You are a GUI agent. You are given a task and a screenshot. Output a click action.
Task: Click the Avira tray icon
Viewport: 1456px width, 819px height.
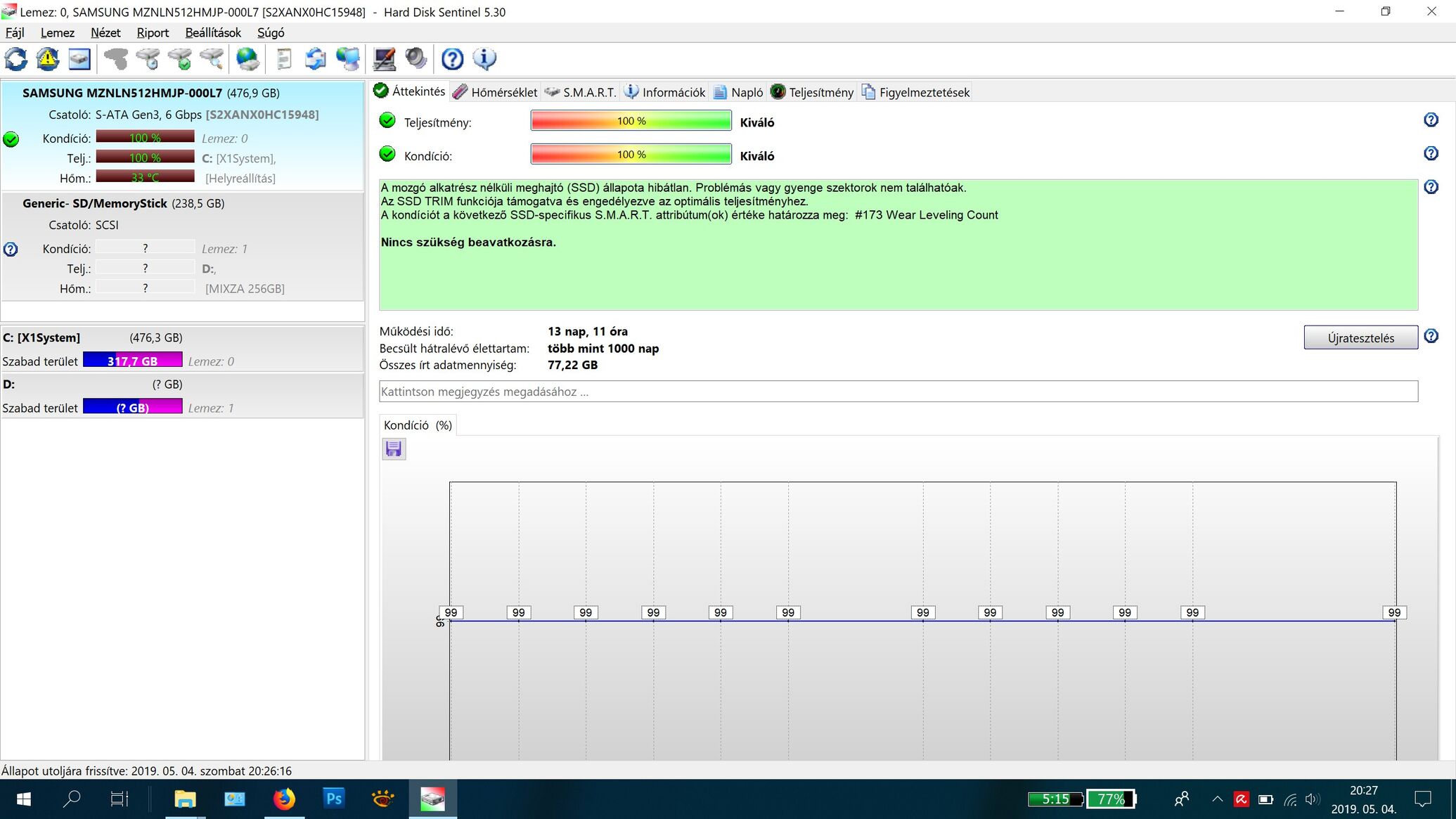coord(1242,799)
